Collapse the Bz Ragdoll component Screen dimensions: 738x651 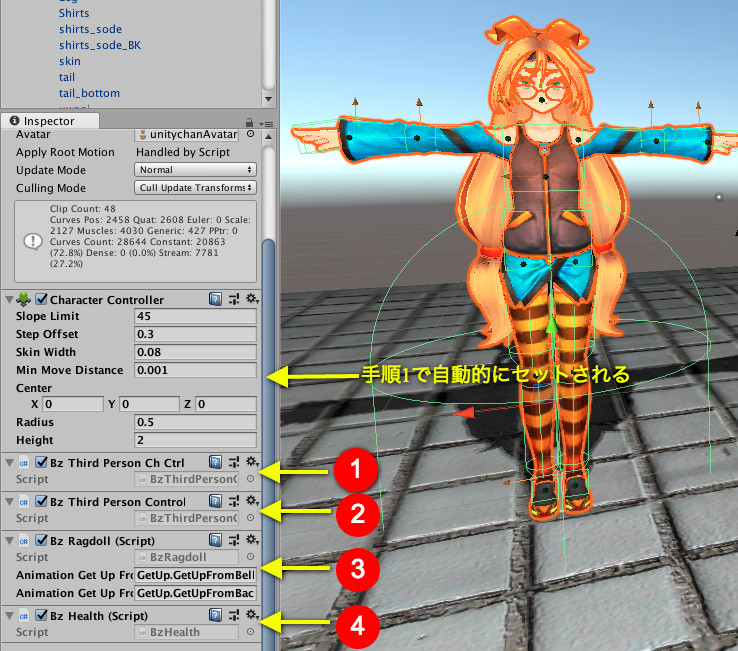click(9, 540)
